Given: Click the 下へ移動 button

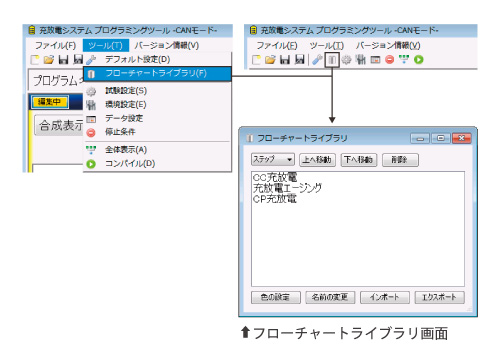Looking at the screenshot, I should 358,160.
